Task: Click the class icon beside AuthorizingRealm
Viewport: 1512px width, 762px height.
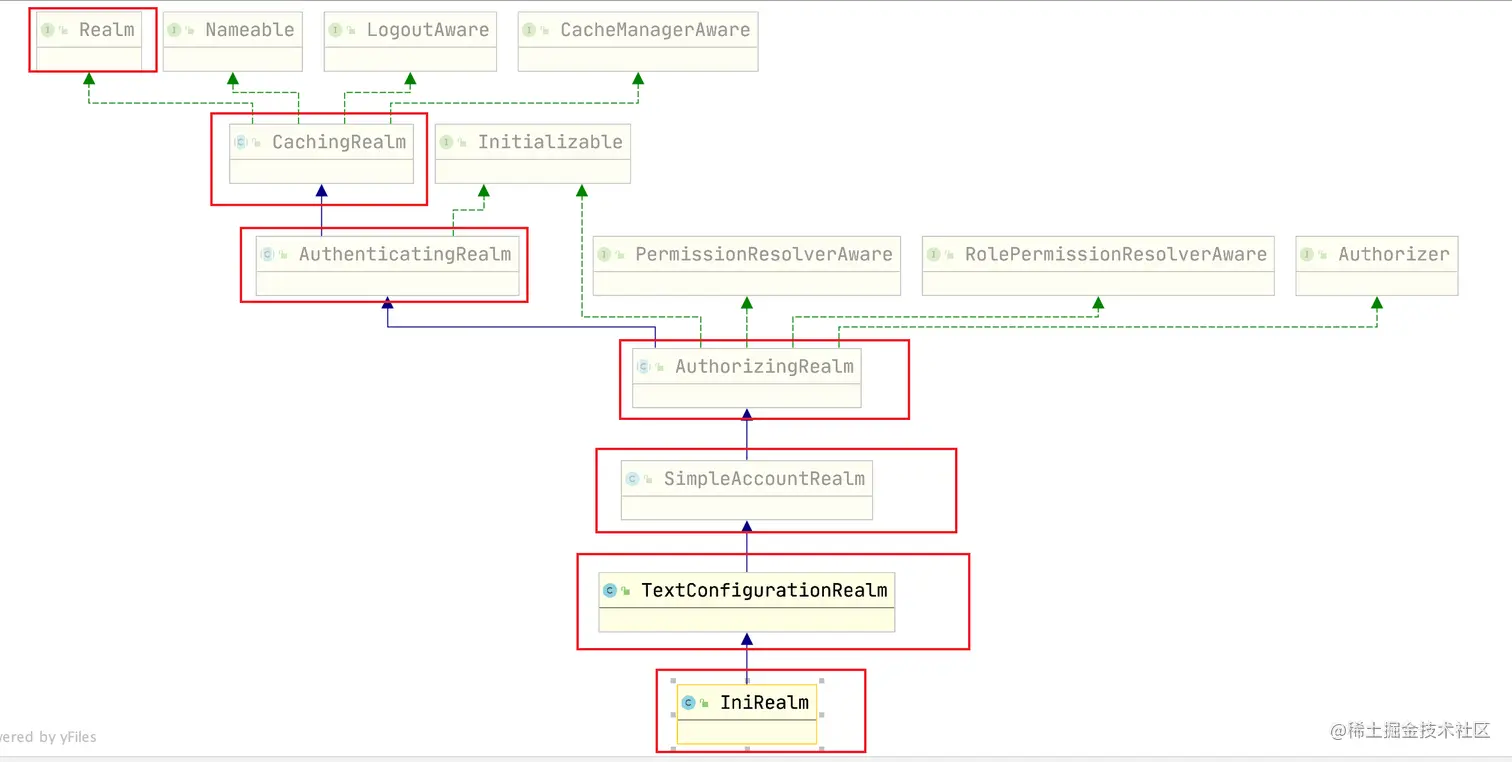Action: 644,367
